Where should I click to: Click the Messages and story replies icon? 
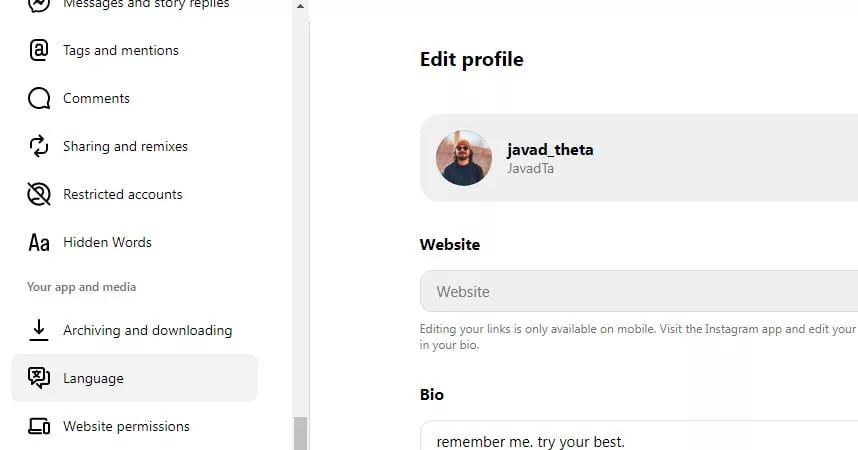(x=39, y=5)
